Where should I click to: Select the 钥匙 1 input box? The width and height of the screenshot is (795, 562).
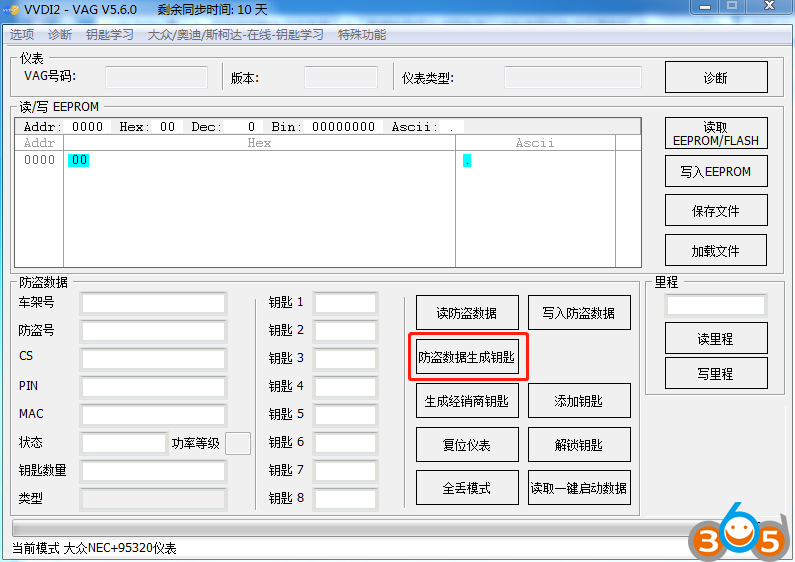pos(346,303)
